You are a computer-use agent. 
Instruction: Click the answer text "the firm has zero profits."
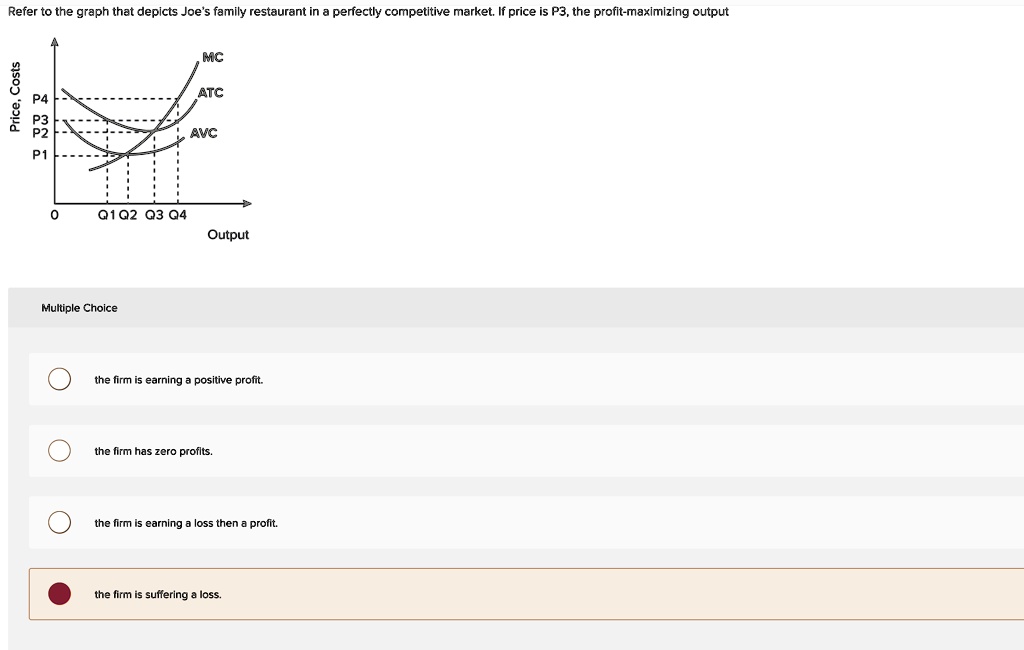pos(153,451)
